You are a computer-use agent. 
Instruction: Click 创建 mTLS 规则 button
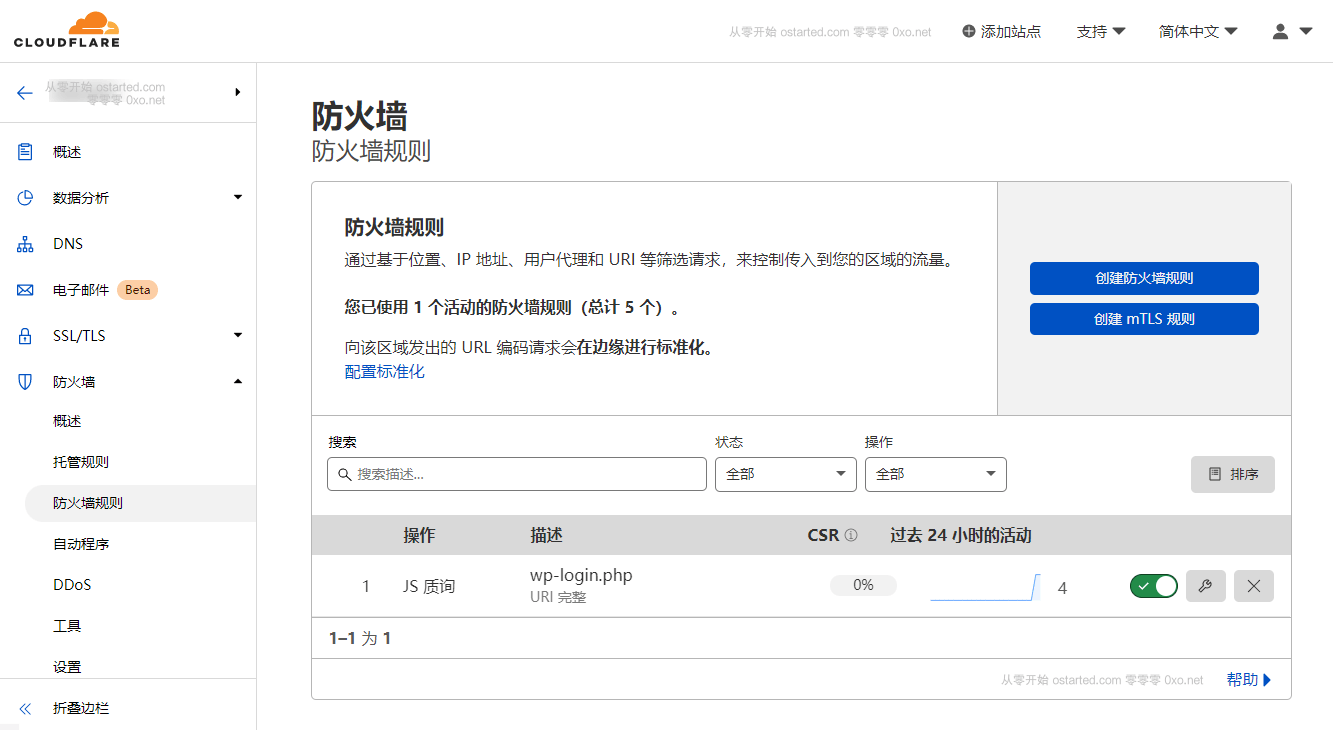point(1144,319)
